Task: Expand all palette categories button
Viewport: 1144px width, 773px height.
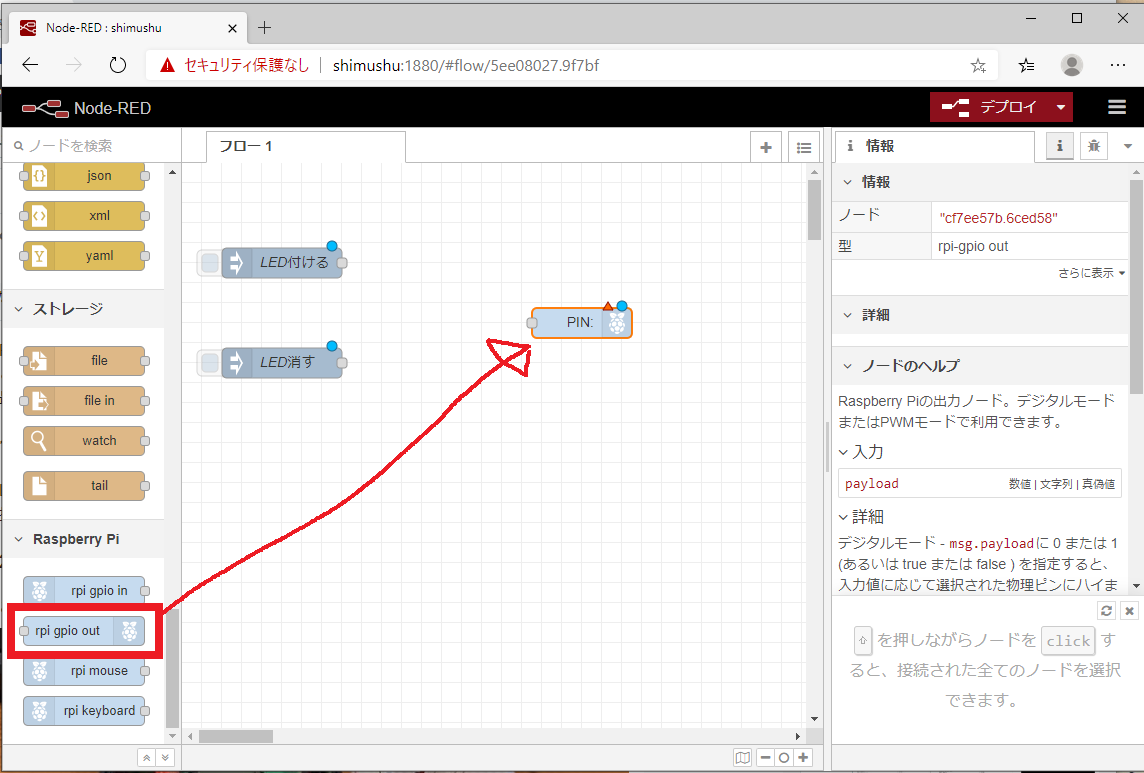Action: click(x=166, y=758)
